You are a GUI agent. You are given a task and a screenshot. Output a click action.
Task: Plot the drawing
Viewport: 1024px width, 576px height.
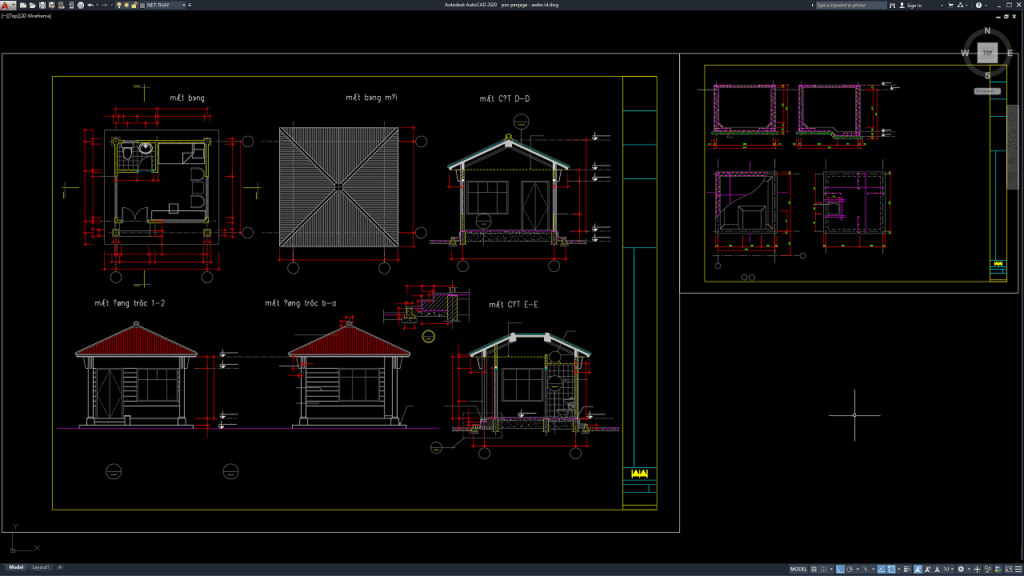tap(80, 5)
